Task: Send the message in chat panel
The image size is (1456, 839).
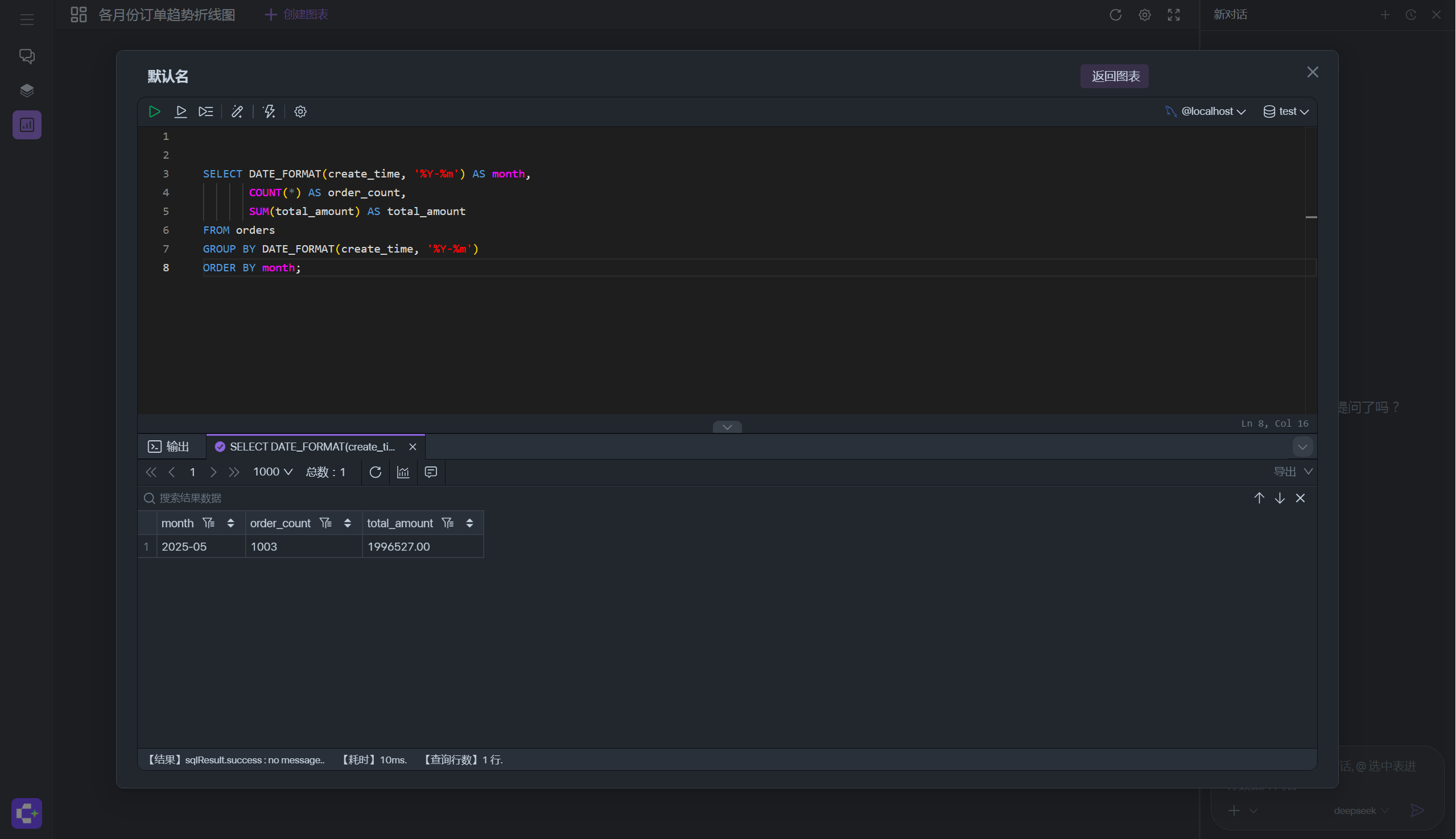Action: 1418,811
